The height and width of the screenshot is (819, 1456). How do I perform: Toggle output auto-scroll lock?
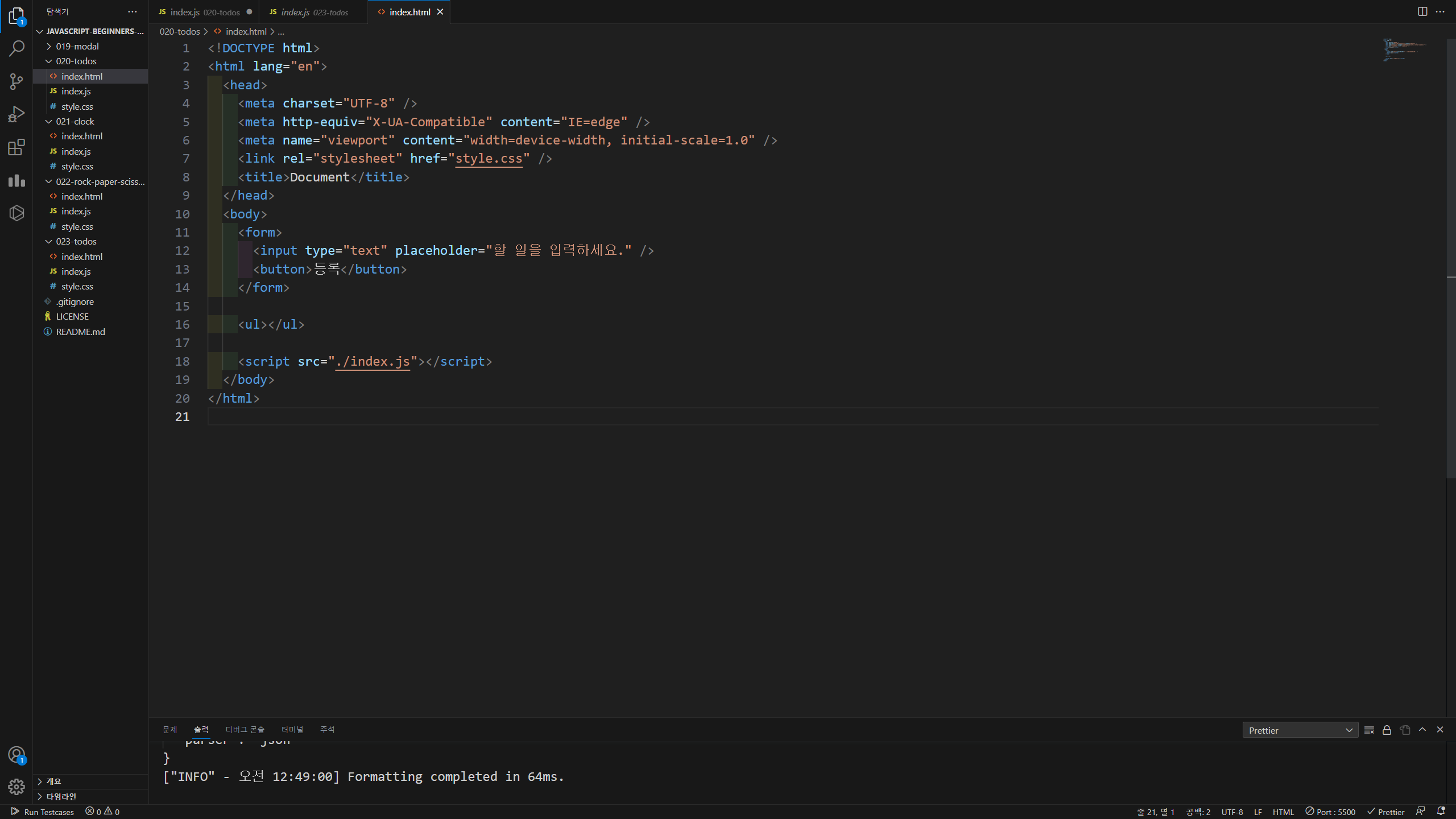tap(1387, 730)
